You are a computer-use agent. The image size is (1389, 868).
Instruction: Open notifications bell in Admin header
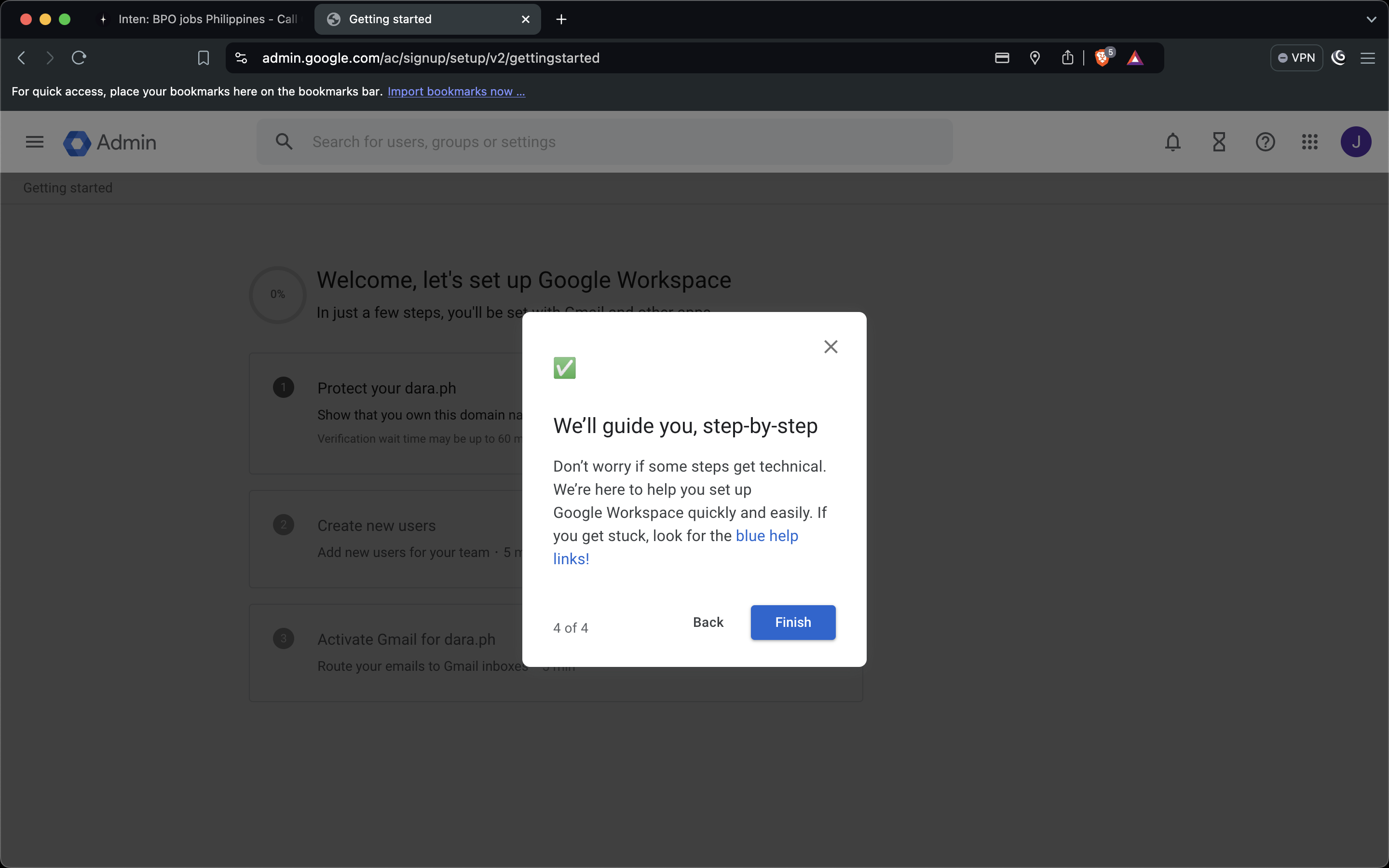click(1172, 142)
